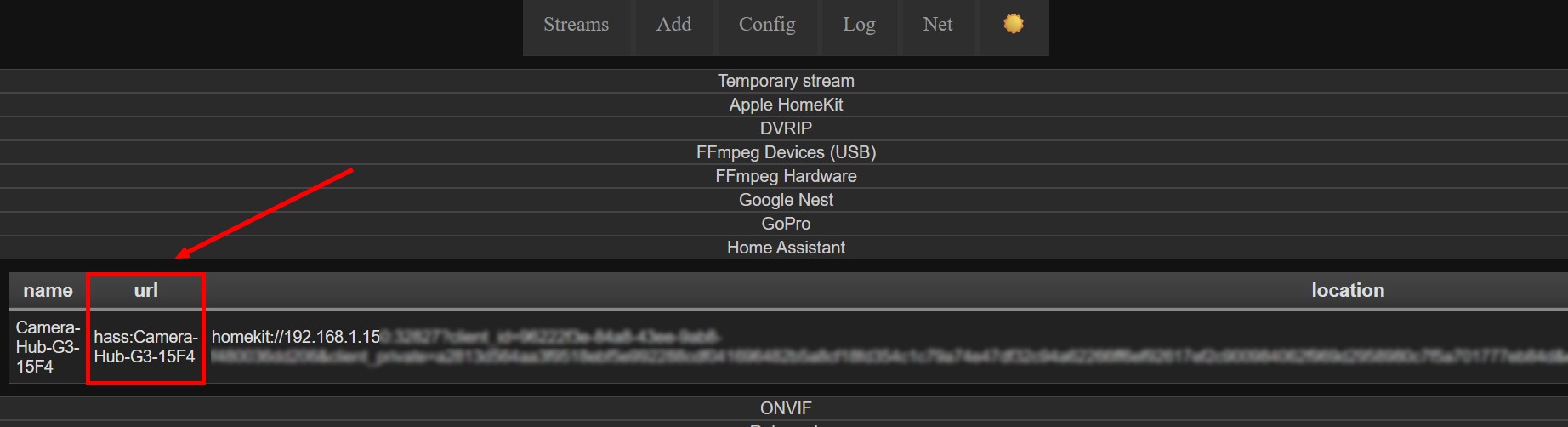Open the Log tab

[859, 24]
